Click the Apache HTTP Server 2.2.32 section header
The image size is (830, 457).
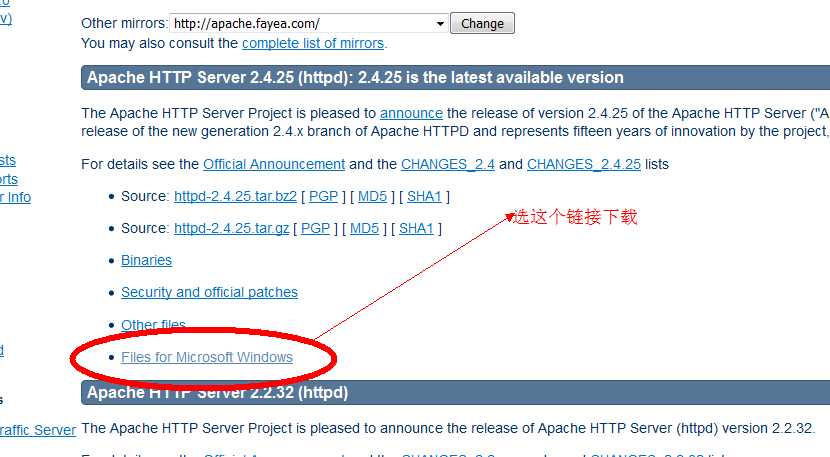[x=455, y=392]
